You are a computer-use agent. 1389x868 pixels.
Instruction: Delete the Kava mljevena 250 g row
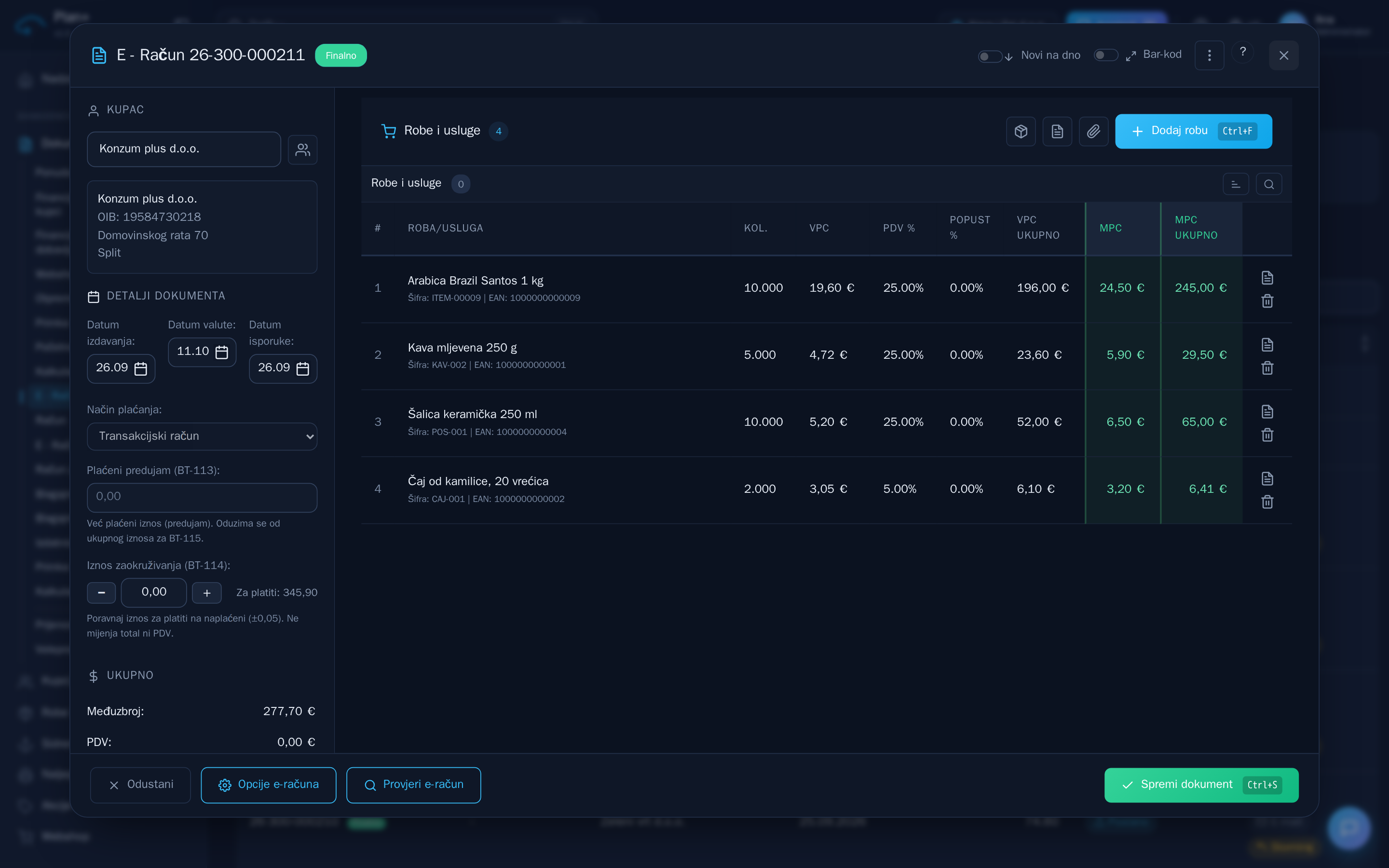(x=1267, y=367)
